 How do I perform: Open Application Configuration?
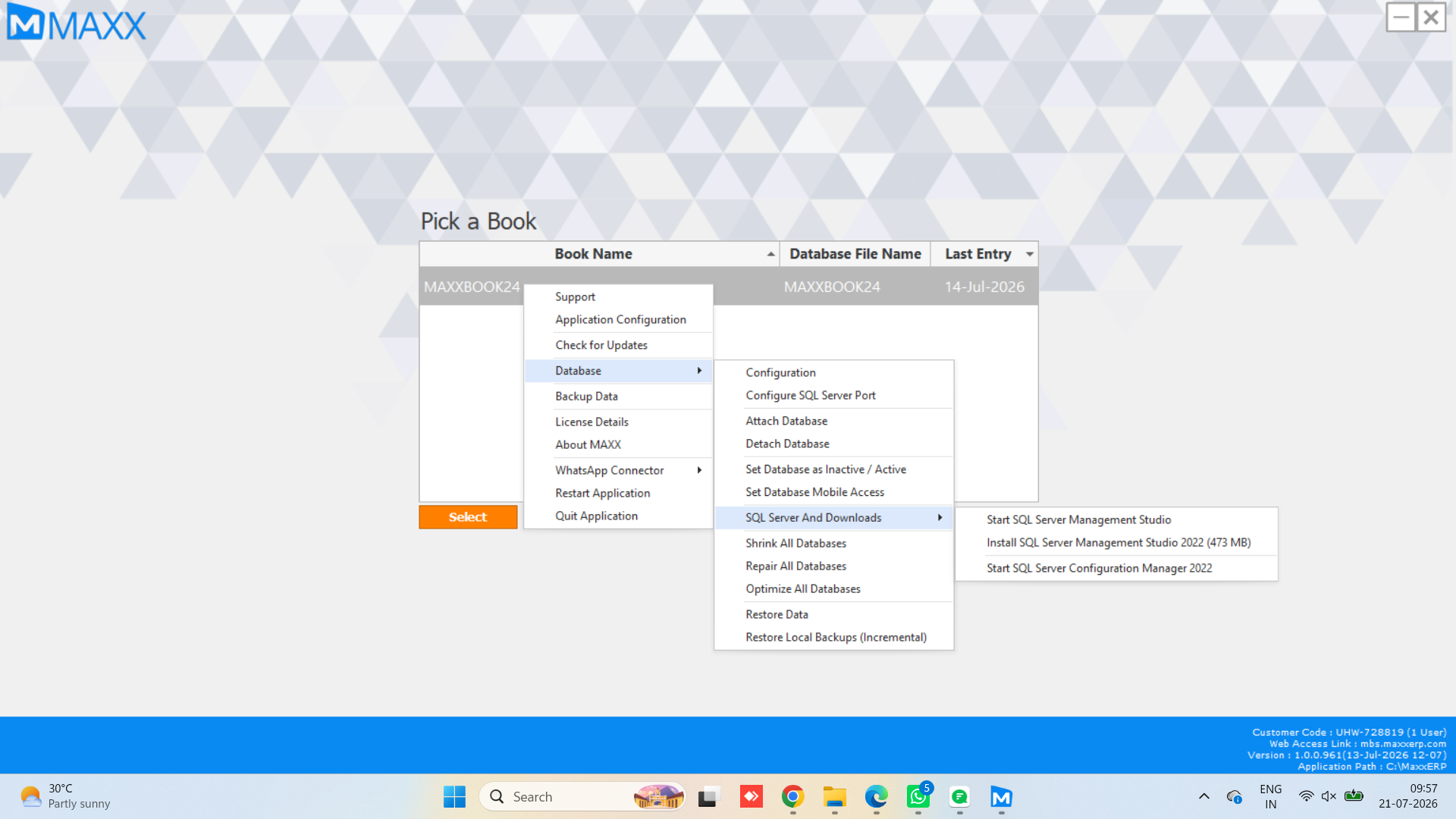pos(618,319)
